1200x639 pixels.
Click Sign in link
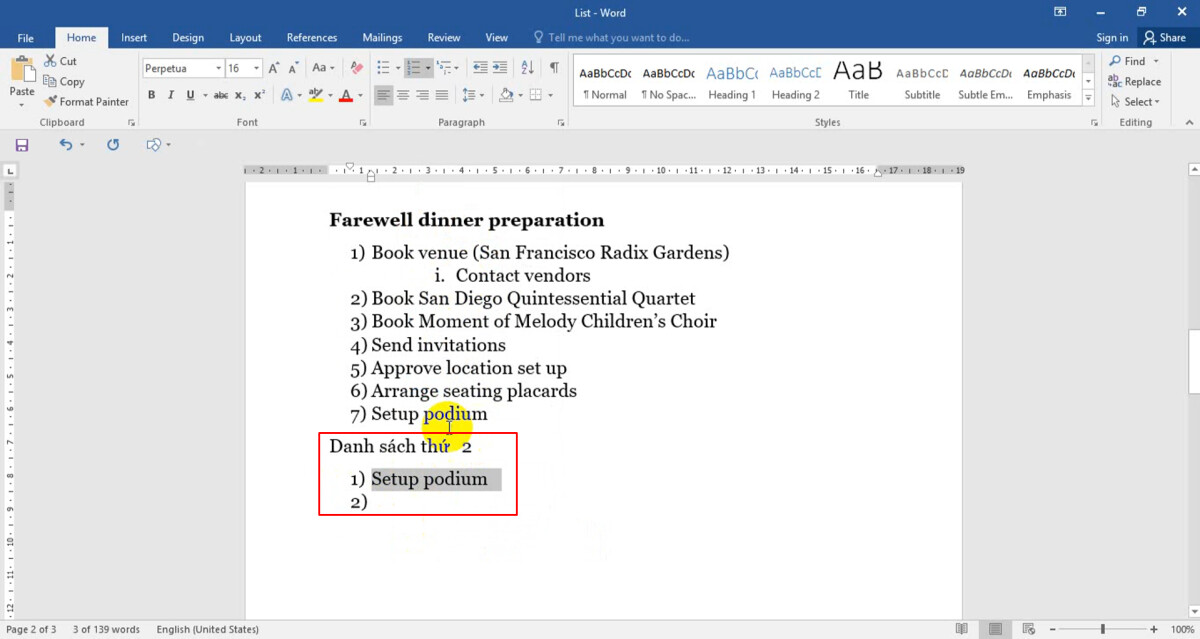click(1112, 38)
